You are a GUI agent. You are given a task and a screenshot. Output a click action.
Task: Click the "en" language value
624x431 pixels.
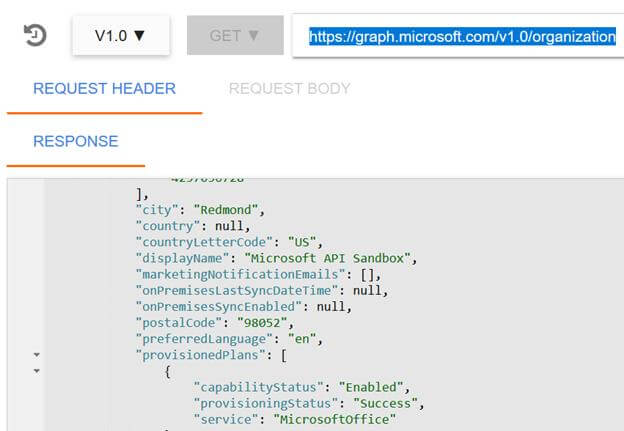coord(302,339)
